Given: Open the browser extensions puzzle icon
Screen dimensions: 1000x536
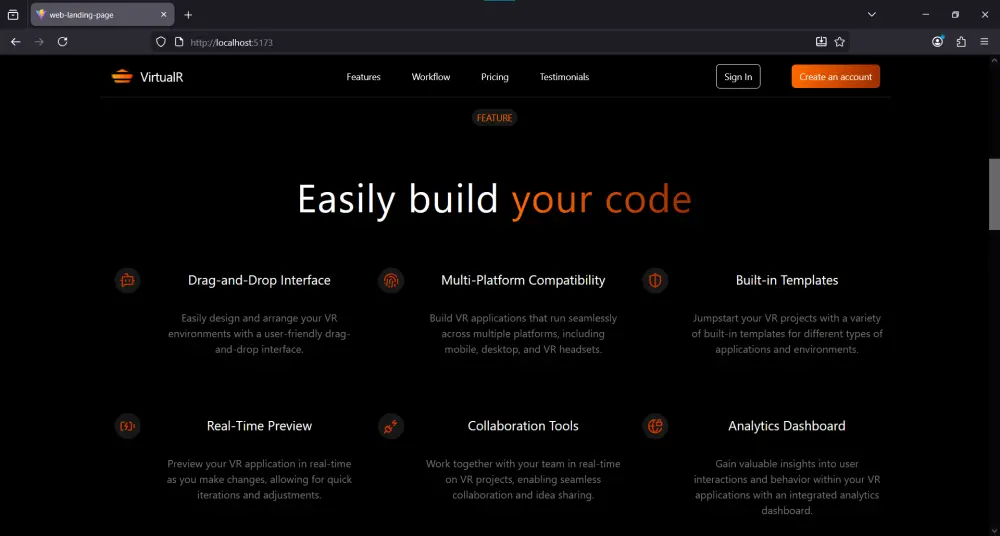Looking at the screenshot, I should click(x=961, y=41).
